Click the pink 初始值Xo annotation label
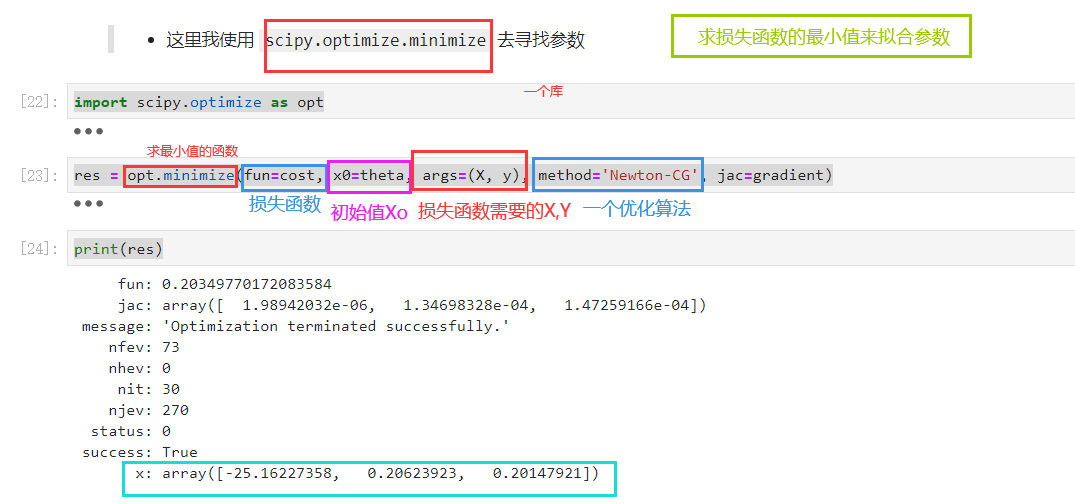The width and height of the screenshot is (1075, 504). [x=370, y=212]
